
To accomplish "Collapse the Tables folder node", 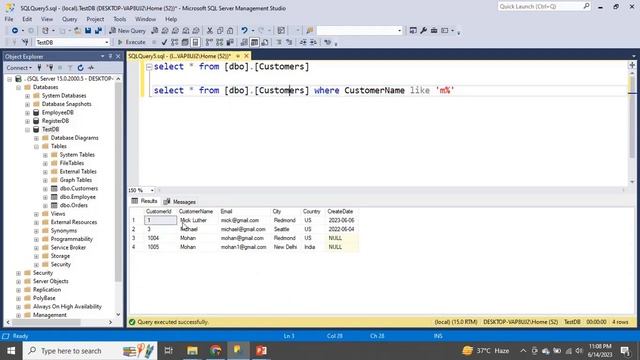I will point(36,147).
